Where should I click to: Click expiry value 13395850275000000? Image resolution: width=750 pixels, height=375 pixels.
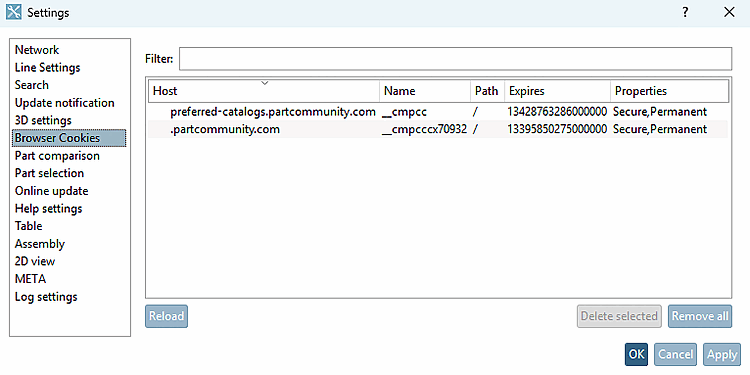coord(557,129)
